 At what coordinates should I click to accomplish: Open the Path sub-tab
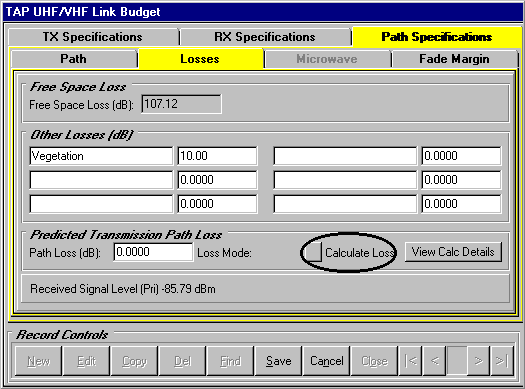coord(74,59)
